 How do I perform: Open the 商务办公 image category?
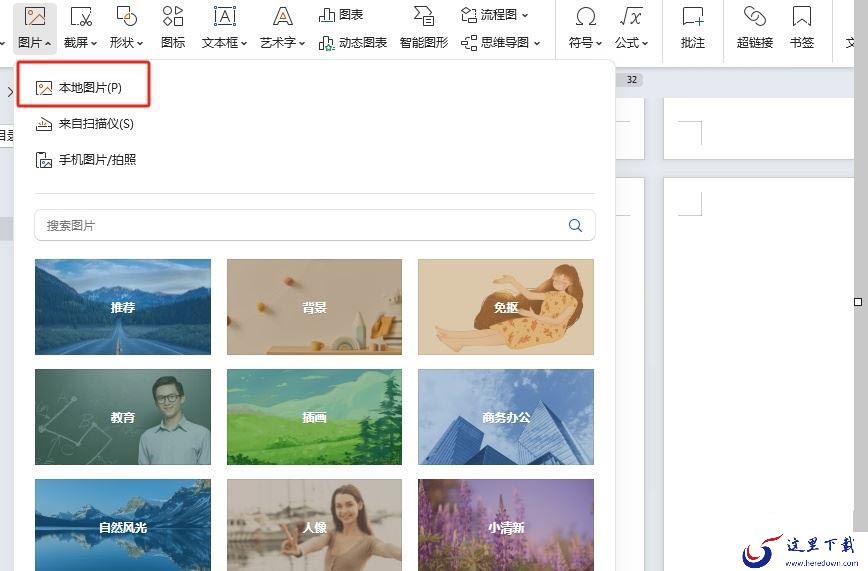pyautogui.click(x=506, y=417)
